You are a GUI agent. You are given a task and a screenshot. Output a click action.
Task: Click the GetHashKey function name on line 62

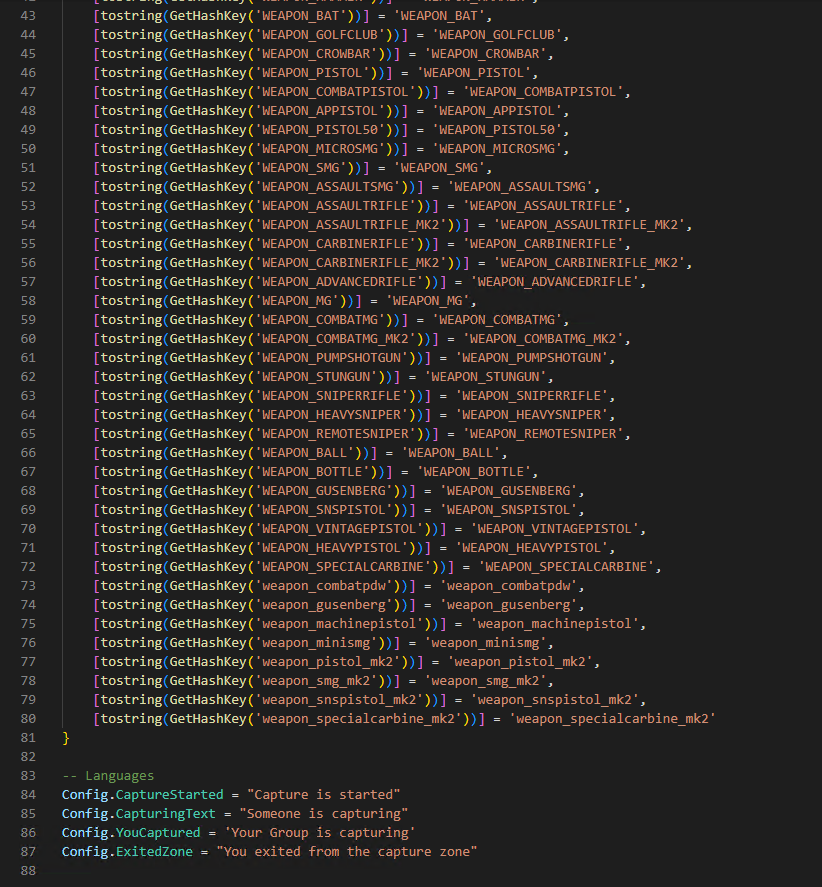pyautogui.click(x=208, y=377)
